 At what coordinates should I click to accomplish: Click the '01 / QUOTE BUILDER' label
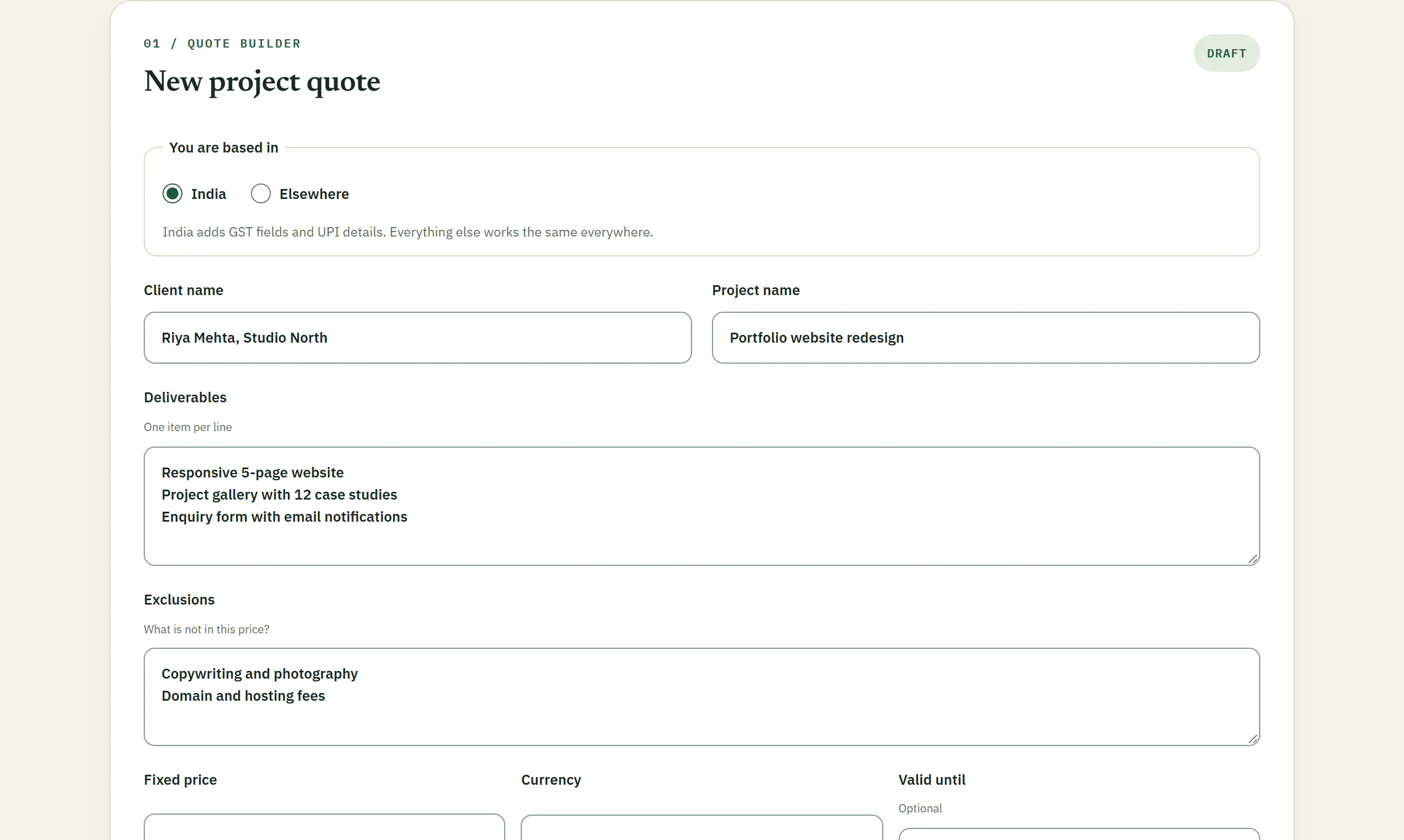(x=222, y=44)
